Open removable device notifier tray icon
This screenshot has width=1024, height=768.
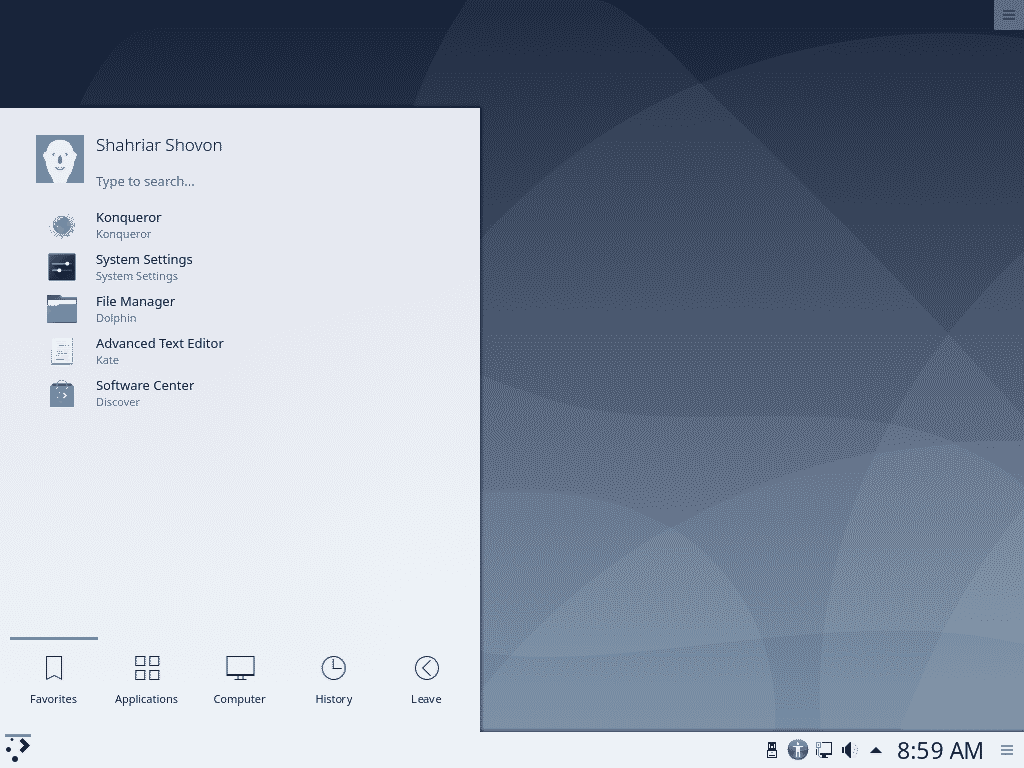(772, 750)
